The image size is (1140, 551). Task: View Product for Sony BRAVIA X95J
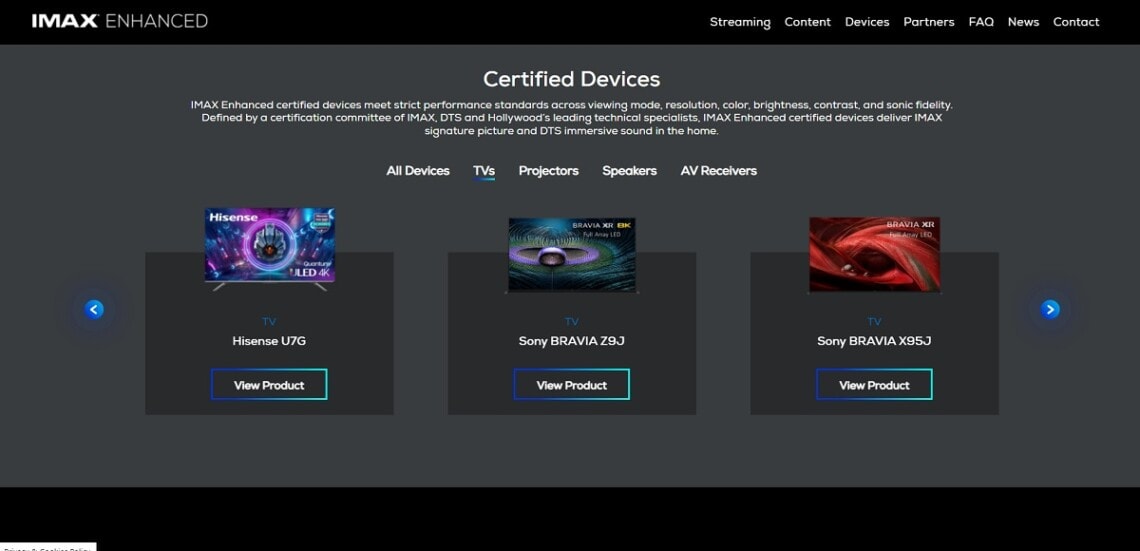(874, 385)
